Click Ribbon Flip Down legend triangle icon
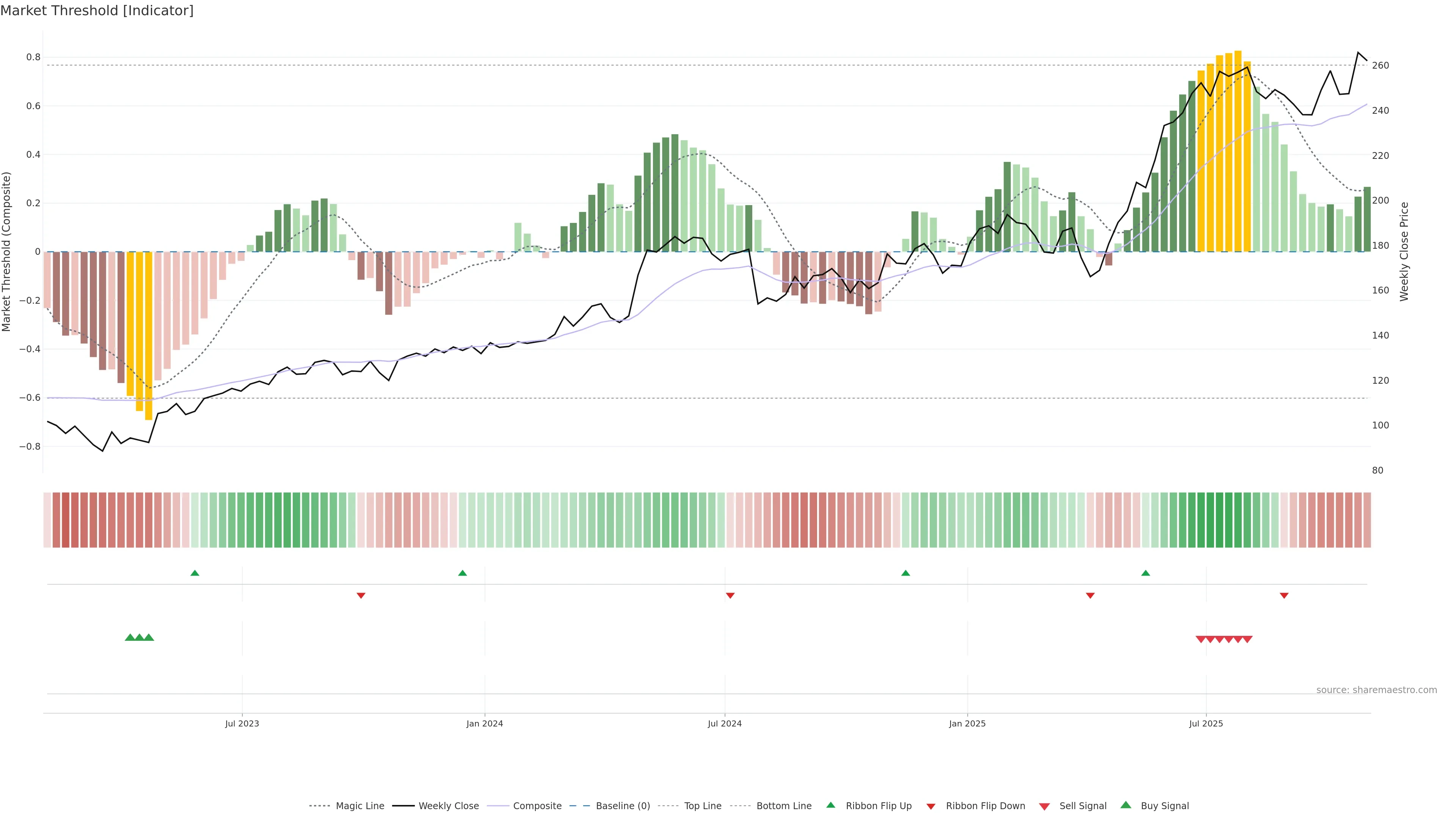This screenshot has height=819, width=1456. pyautogui.click(x=931, y=806)
